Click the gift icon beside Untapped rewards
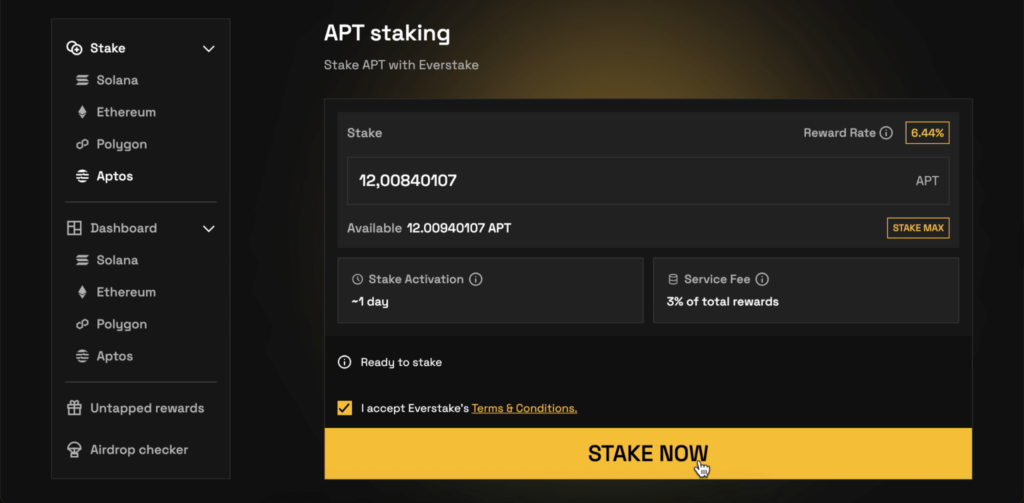The height and width of the screenshot is (503, 1024). (x=74, y=408)
